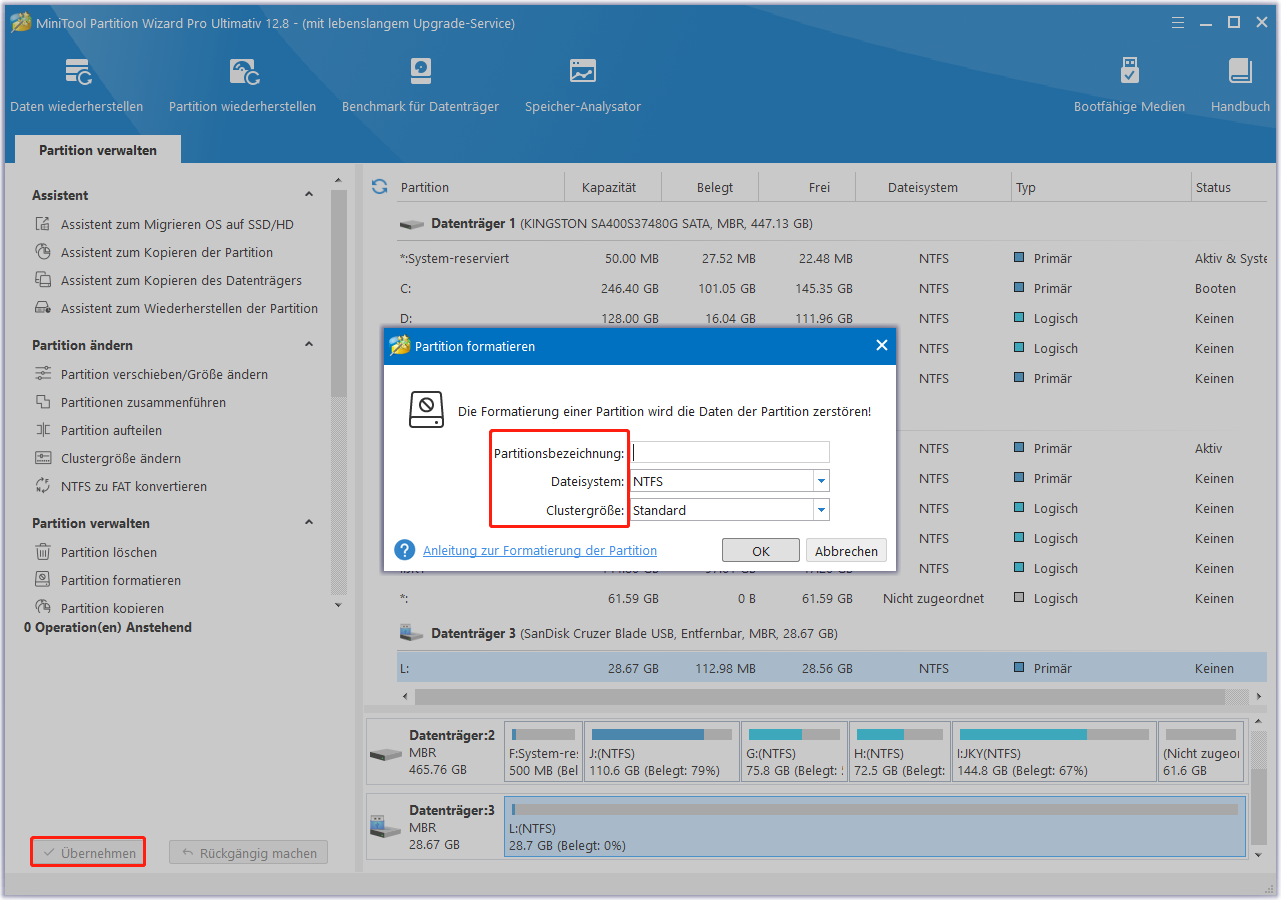The height and width of the screenshot is (900, 1281).
Task: Choose Clustergröße ändern
Action: point(121,459)
